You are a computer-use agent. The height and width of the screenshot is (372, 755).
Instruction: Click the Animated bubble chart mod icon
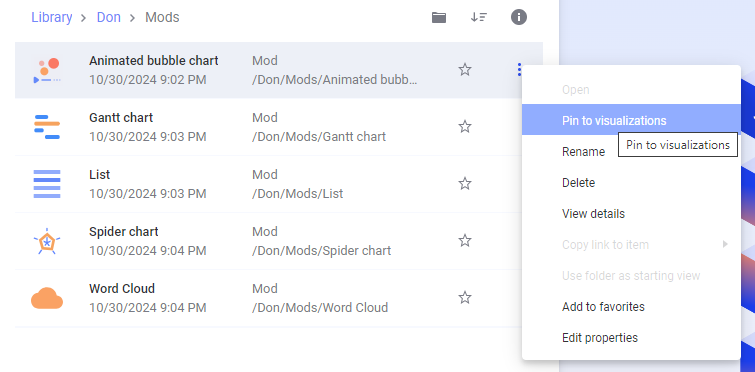tap(47, 70)
